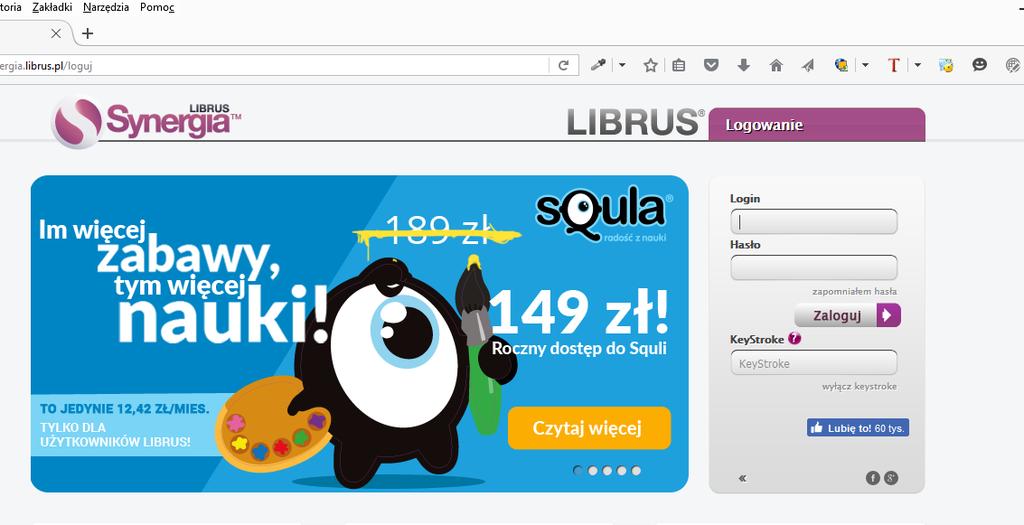This screenshot has height=525, width=1024.
Task: Select the first banner slide dot
Action: 578,470
